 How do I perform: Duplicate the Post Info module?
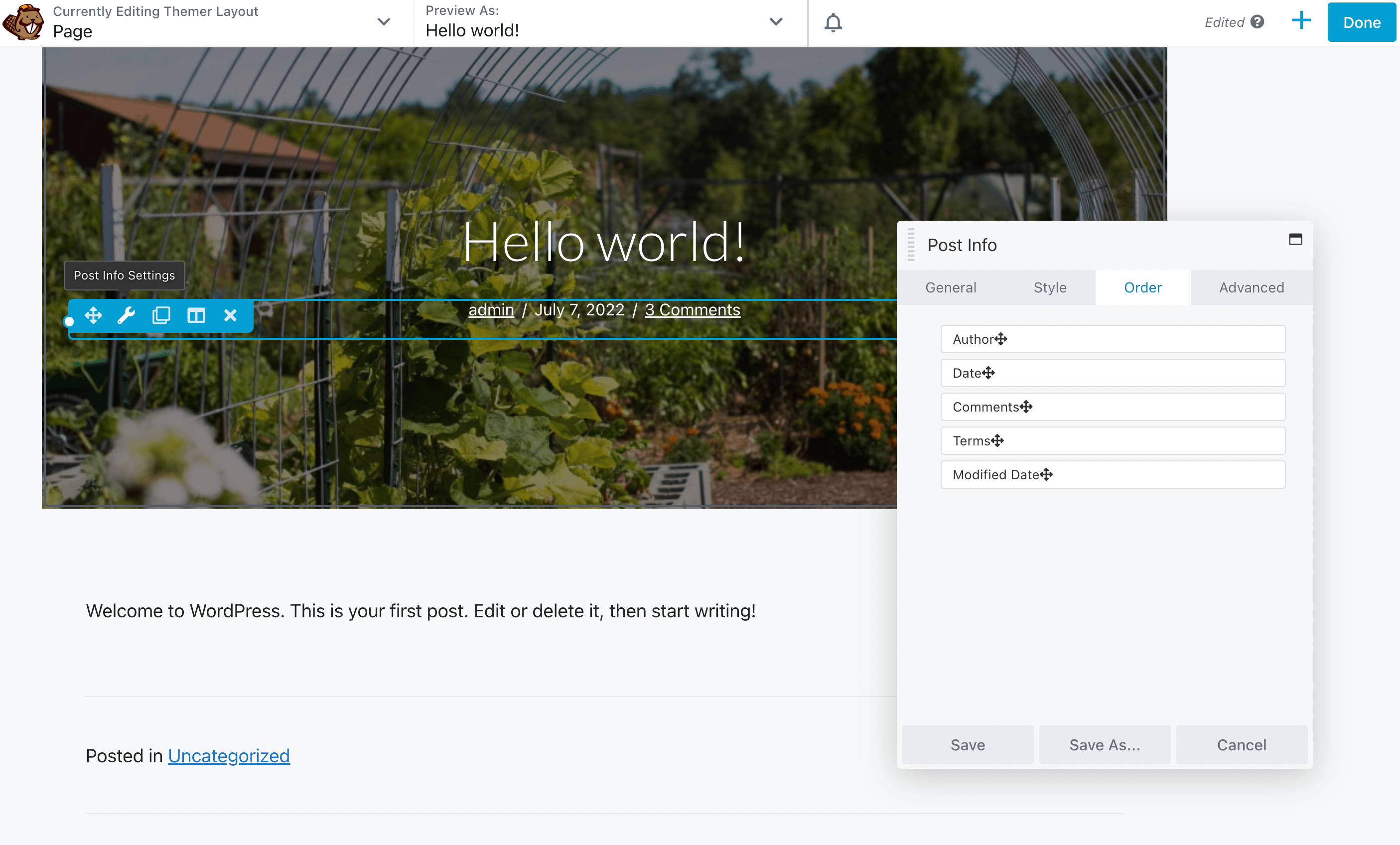point(161,315)
